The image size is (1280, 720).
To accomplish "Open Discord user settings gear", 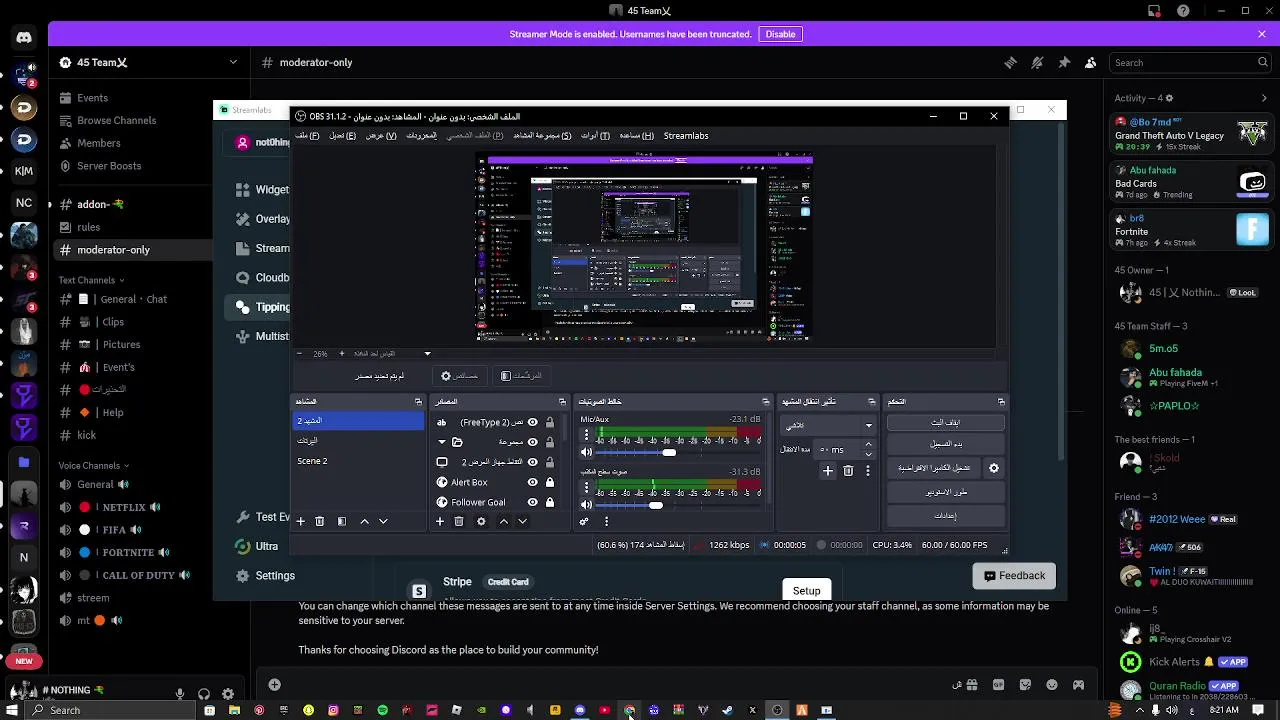I will [x=228, y=693].
